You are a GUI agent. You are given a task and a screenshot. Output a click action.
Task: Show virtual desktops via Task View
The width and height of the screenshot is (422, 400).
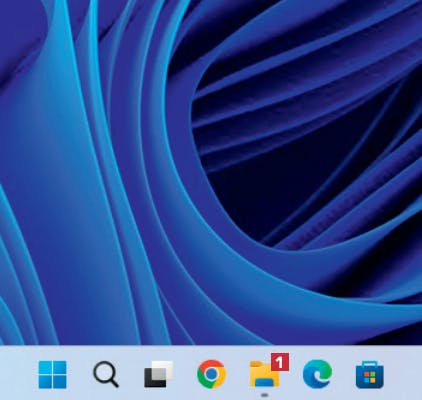click(x=159, y=374)
